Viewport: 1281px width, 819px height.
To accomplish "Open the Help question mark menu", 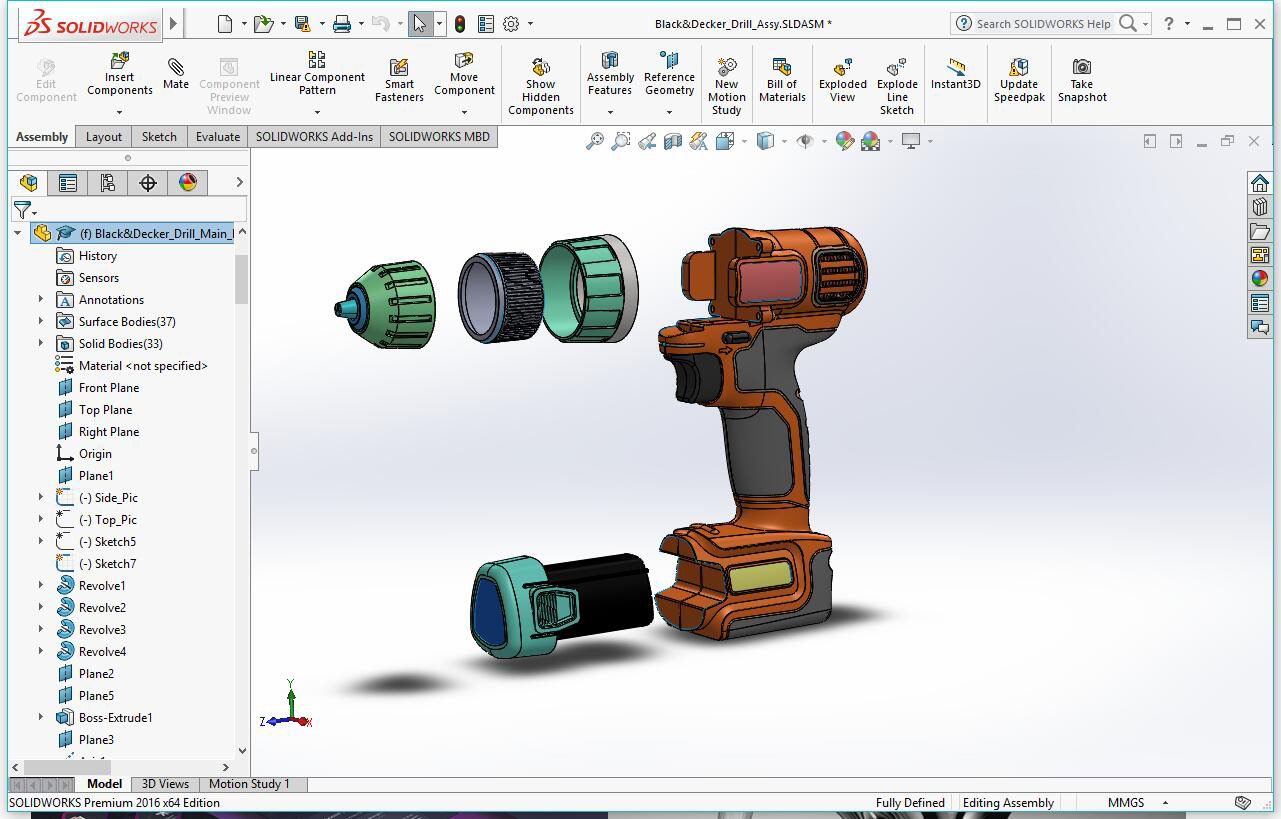I will [1168, 23].
